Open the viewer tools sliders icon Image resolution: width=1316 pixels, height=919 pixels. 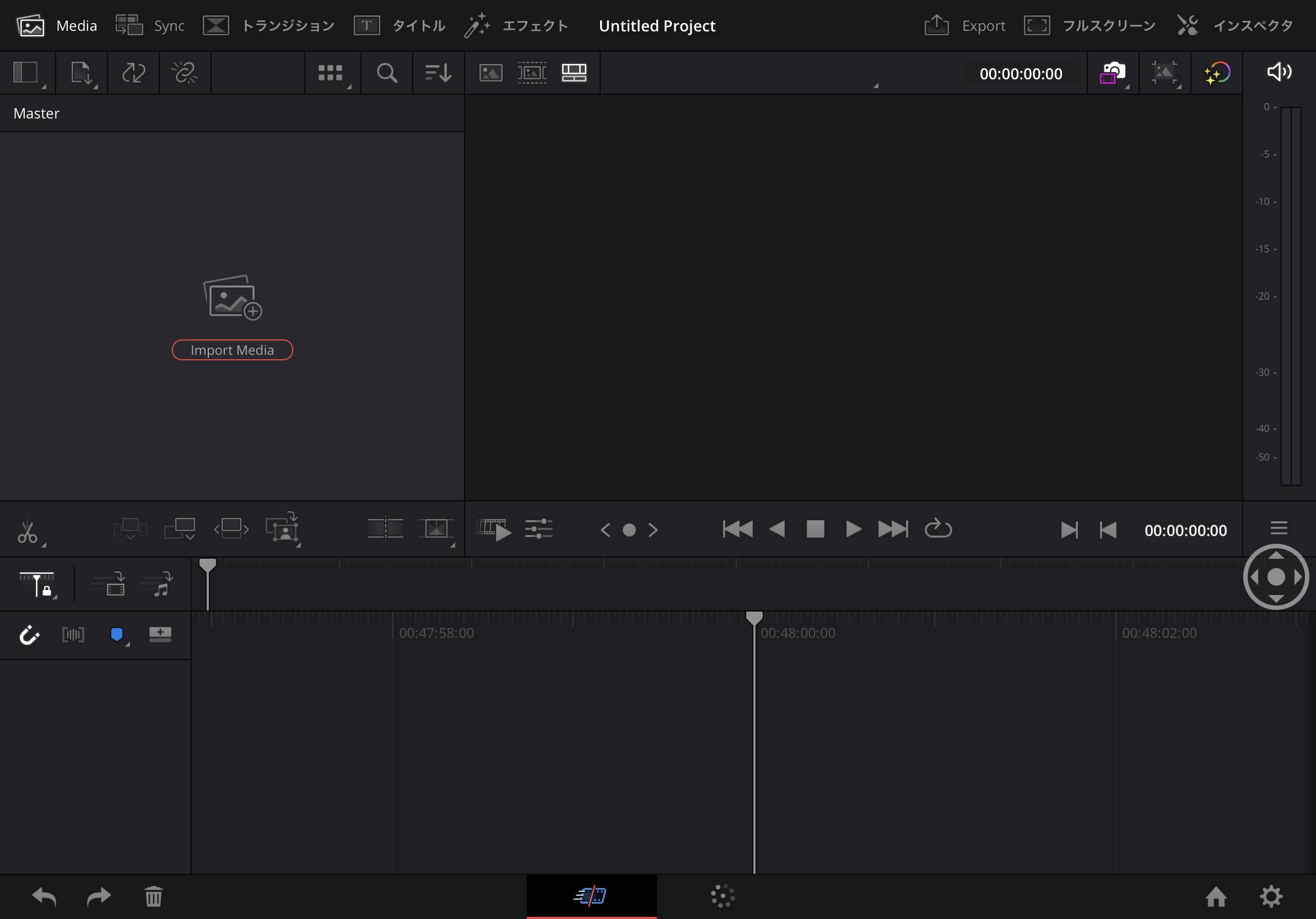click(538, 529)
